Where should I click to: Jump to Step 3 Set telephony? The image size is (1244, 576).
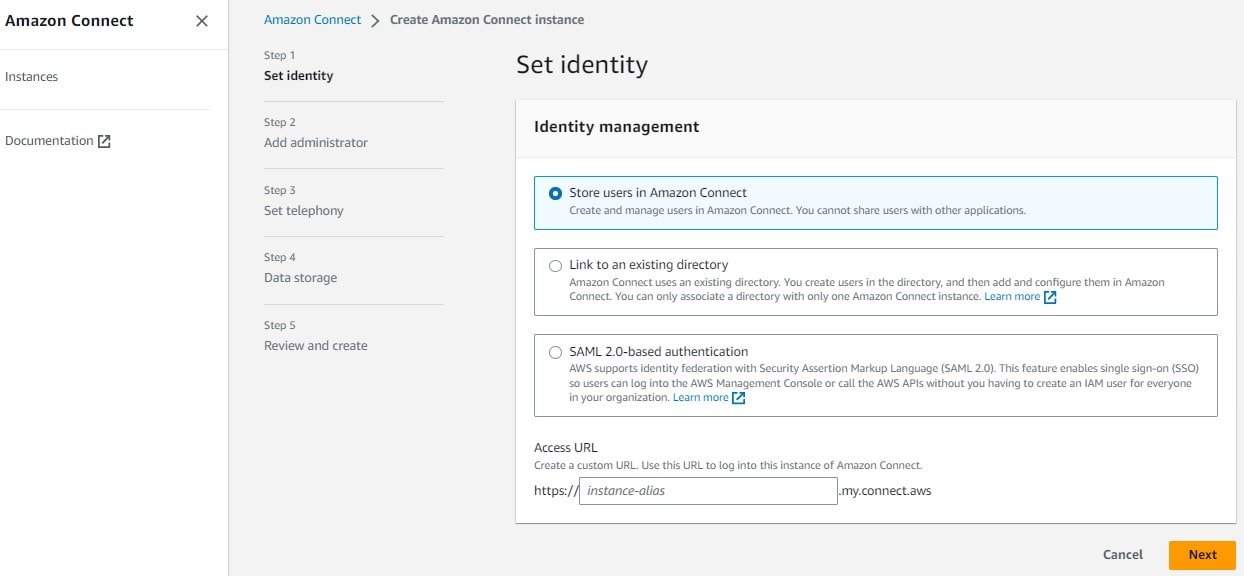click(x=303, y=210)
